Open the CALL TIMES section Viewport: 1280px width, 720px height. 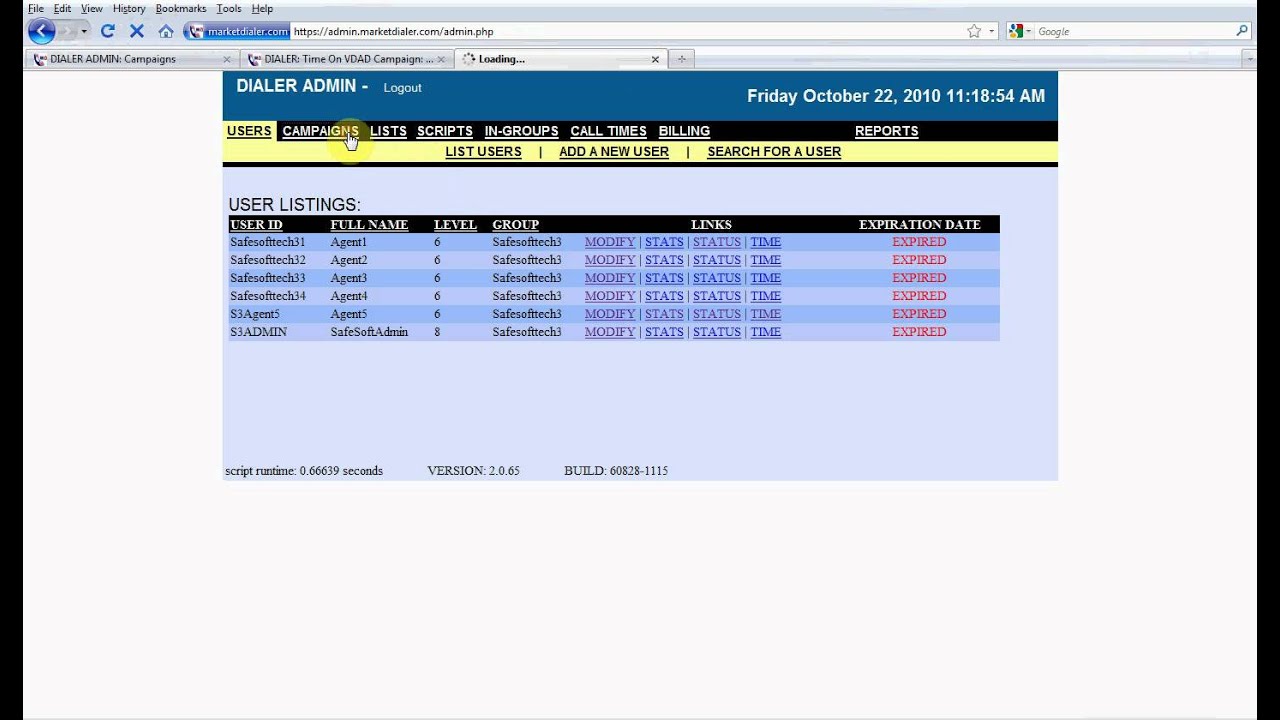[608, 131]
